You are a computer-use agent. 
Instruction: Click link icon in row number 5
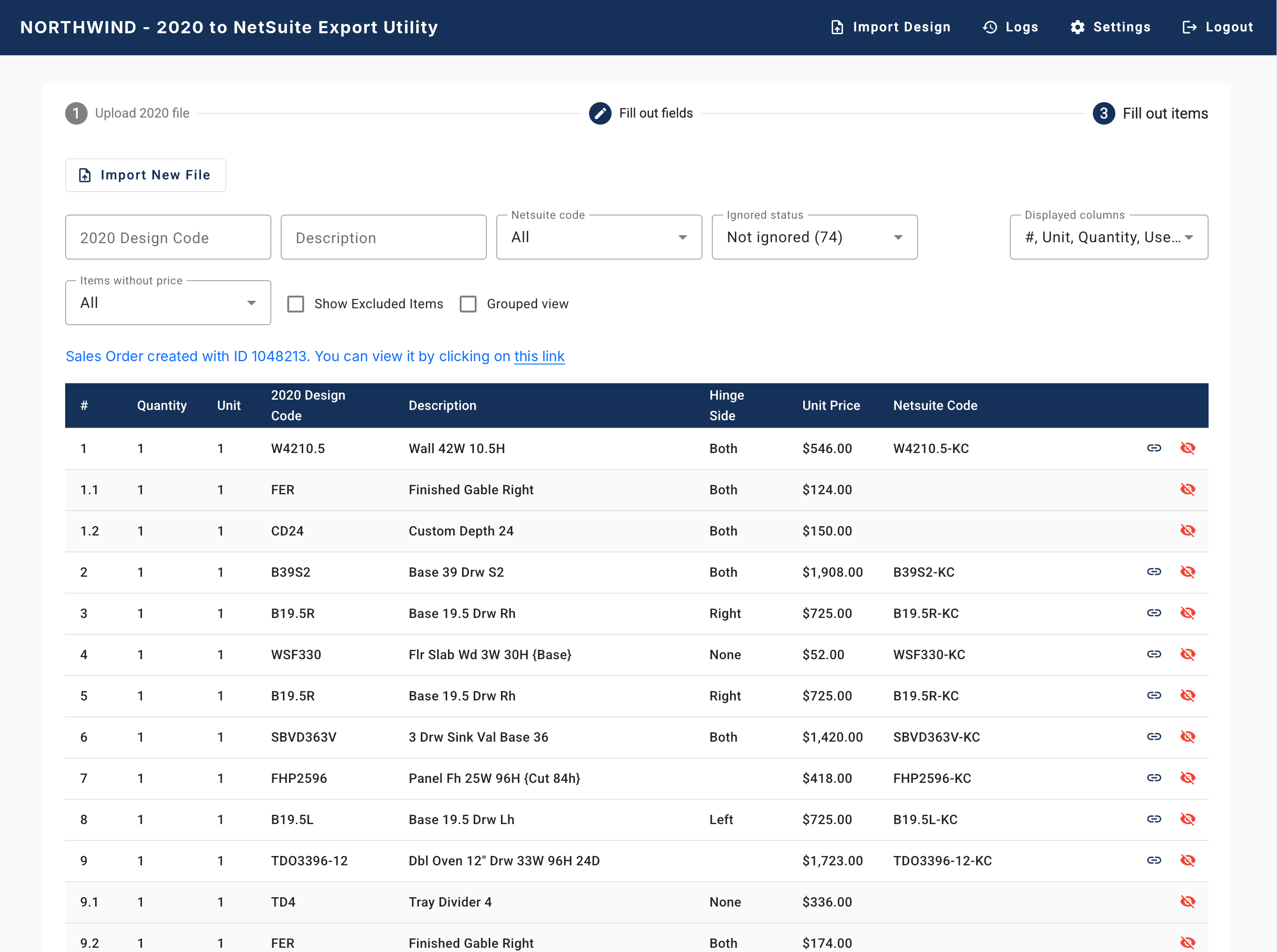coord(1154,696)
